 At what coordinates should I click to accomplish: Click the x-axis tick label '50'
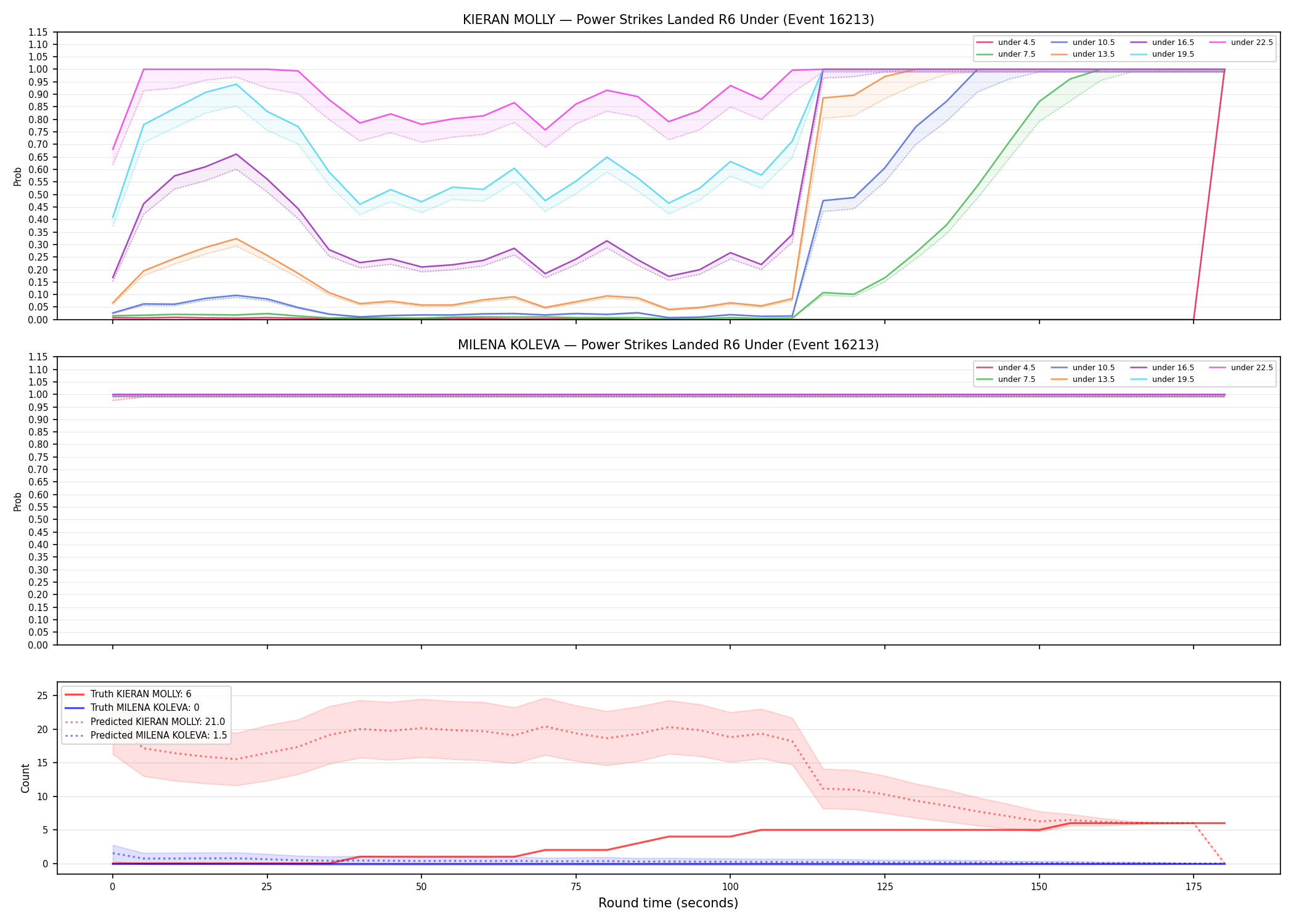421,887
